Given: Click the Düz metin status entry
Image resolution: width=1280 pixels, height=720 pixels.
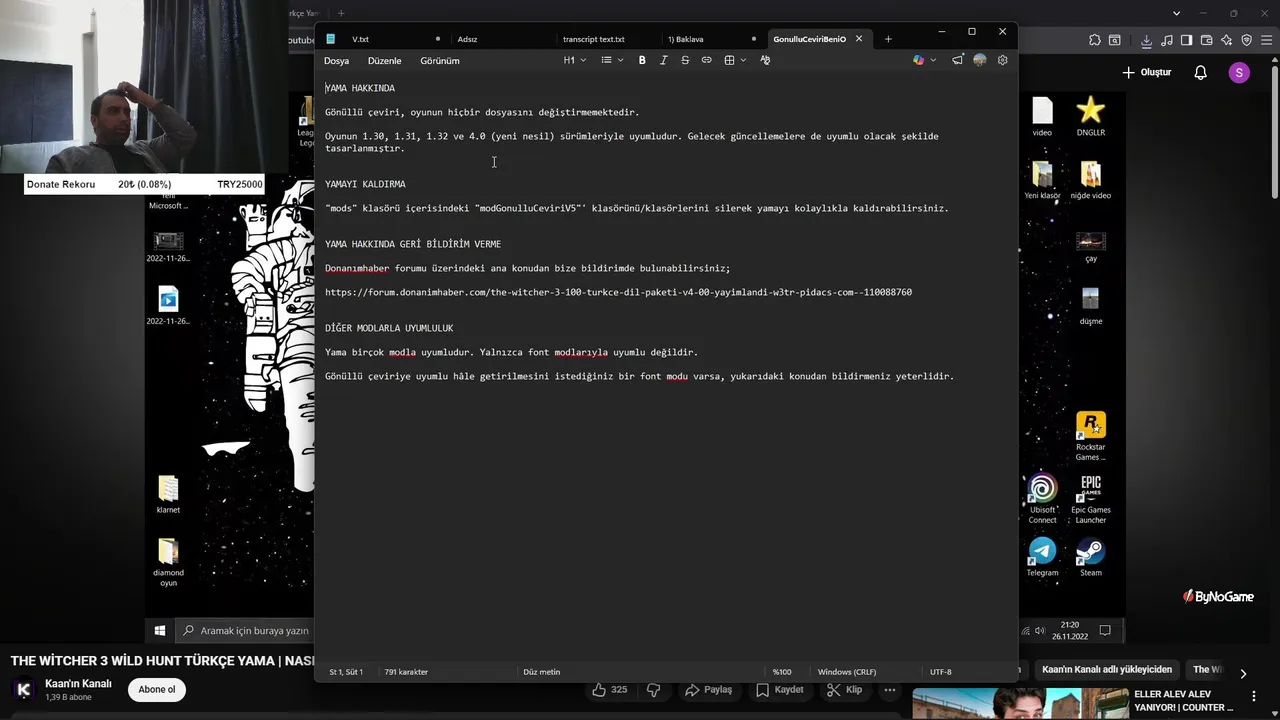Looking at the screenshot, I should pyautogui.click(x=541, y=672).
